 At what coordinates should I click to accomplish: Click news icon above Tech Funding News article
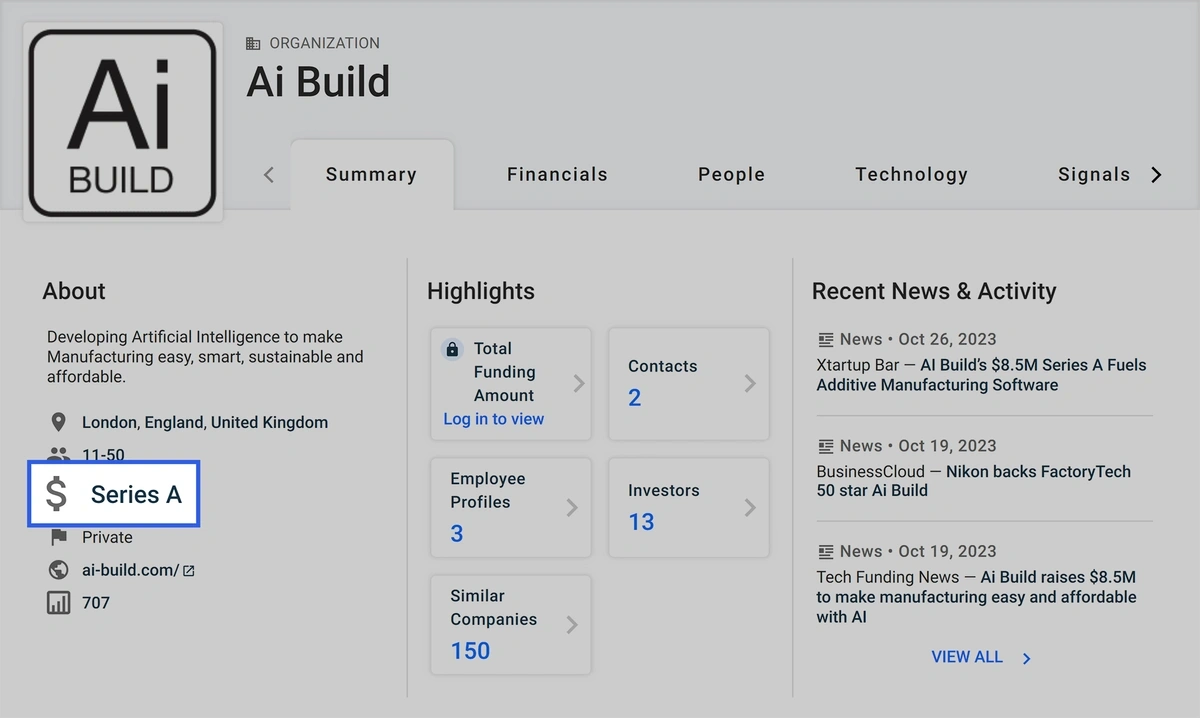pyautogui.click(x=826, y=551)
